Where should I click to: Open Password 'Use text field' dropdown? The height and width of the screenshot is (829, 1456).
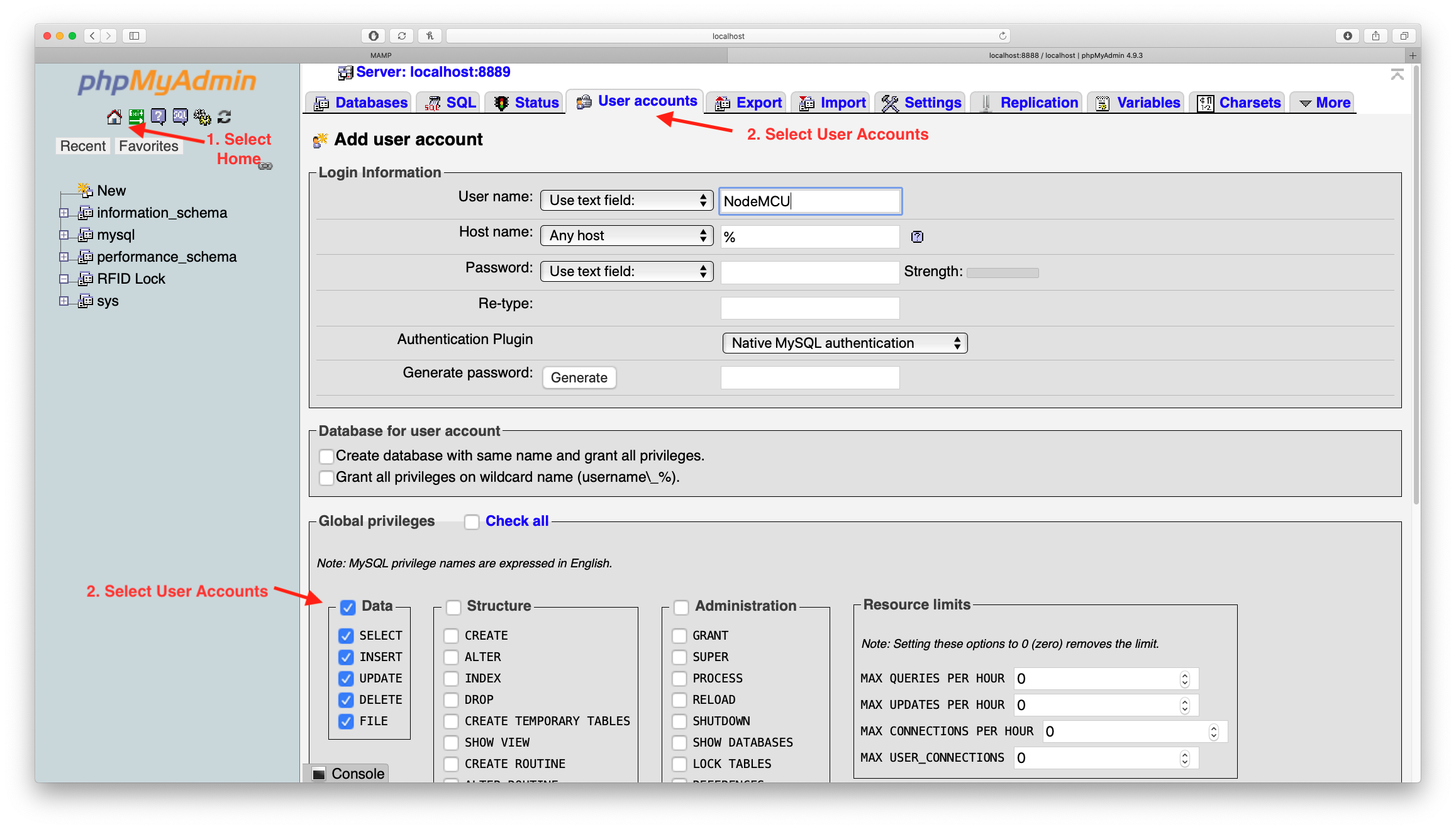(x=626, y=272)
